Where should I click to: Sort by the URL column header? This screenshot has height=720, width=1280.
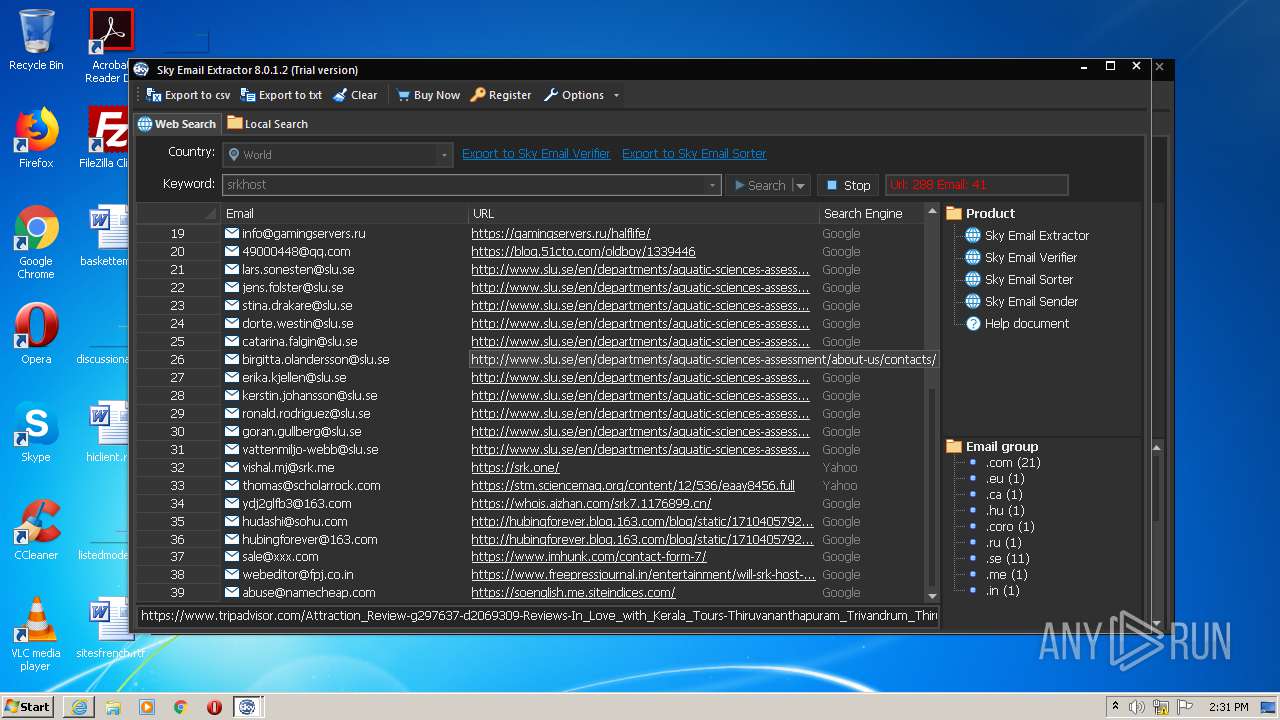click(644, 213)
